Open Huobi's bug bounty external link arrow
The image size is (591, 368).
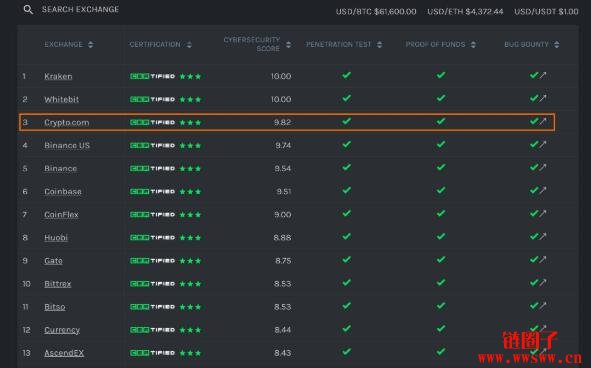click(x=543, y=237)
